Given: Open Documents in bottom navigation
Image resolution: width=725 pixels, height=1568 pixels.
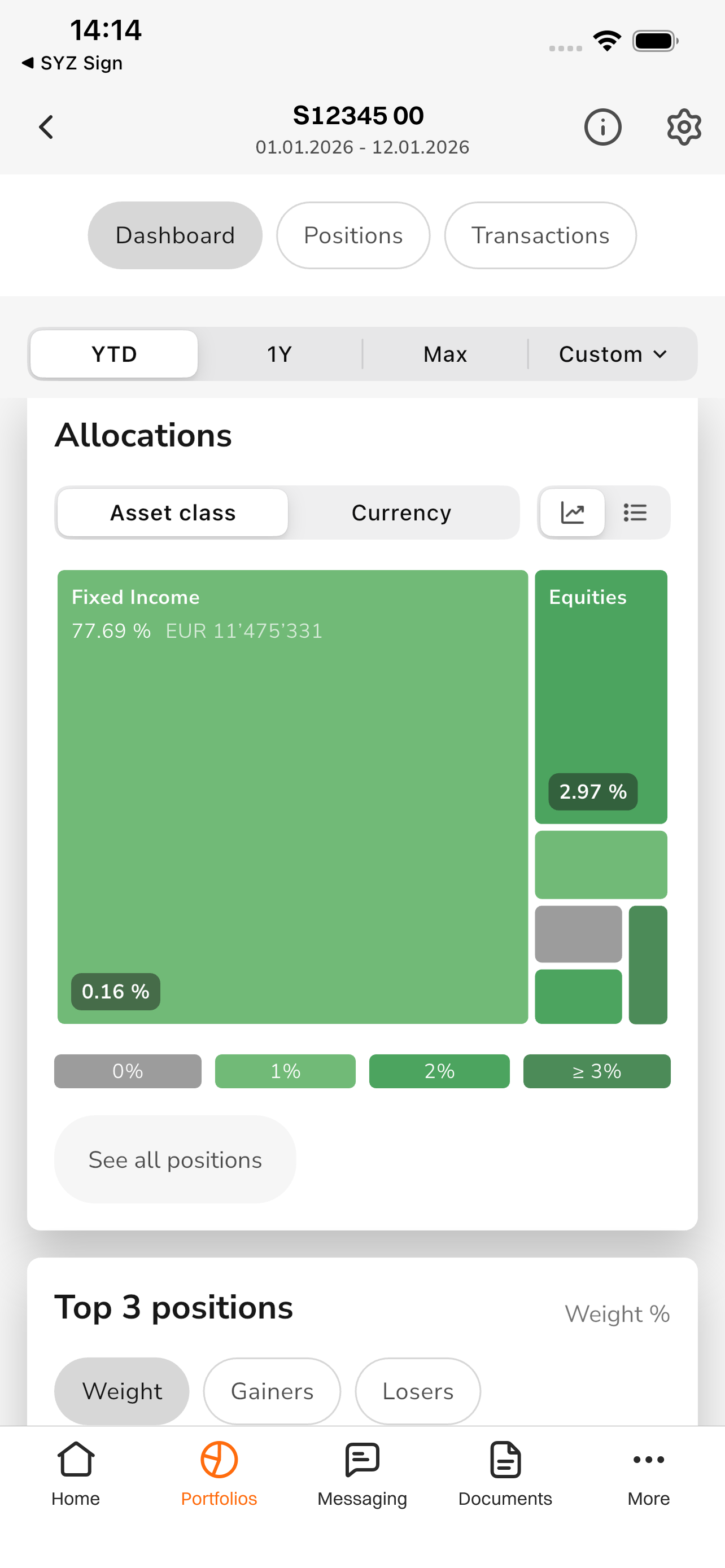Looking at the screenshot, I should tap(505, 1474).
